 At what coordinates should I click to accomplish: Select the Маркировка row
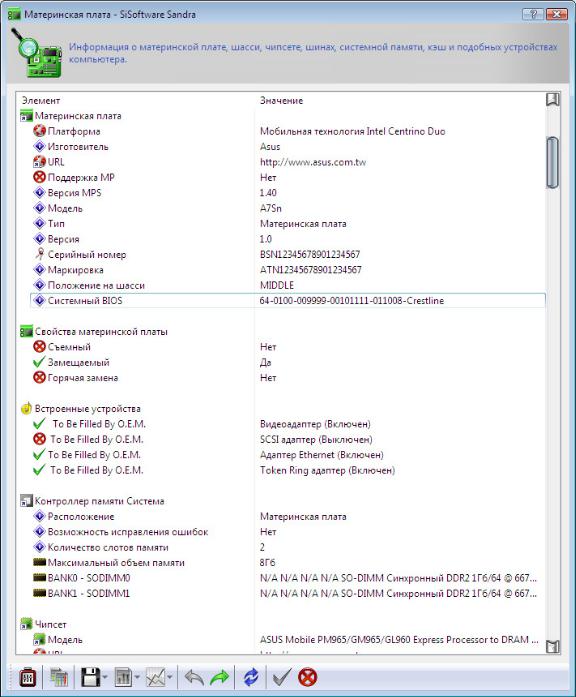[287, 270]
